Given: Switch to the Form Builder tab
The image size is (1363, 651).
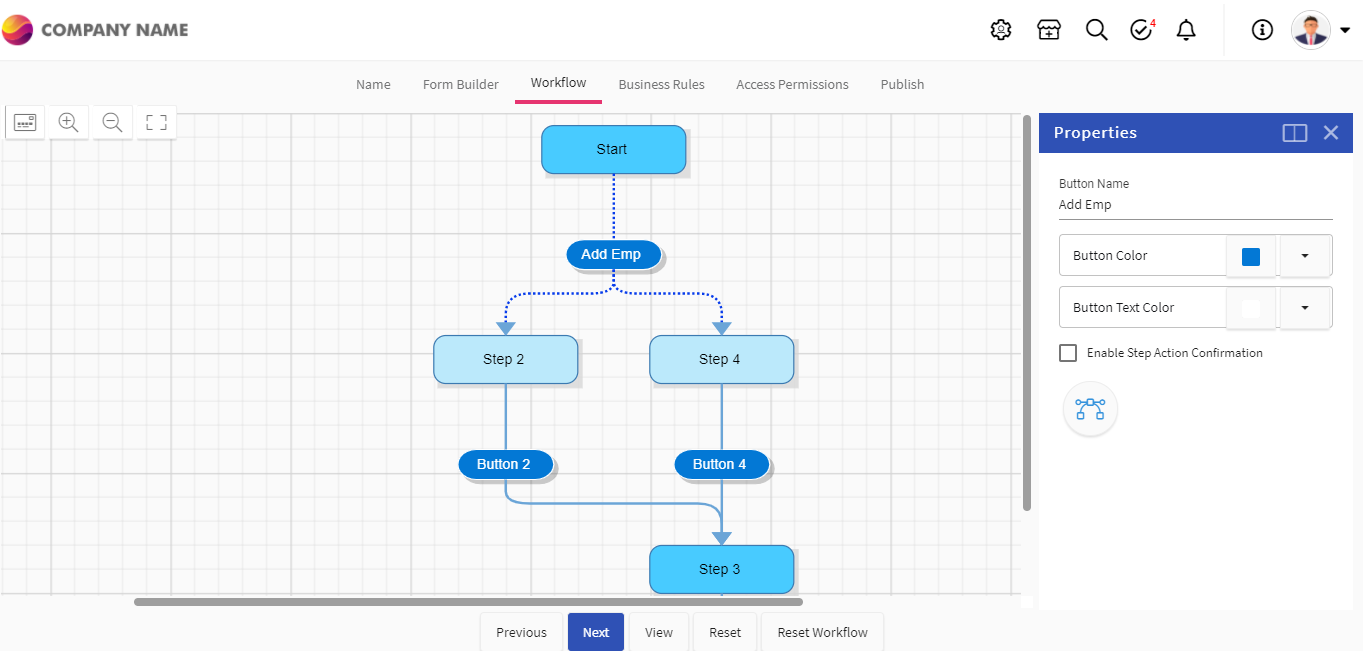Looking at the screenshot, I should [460, 84].
